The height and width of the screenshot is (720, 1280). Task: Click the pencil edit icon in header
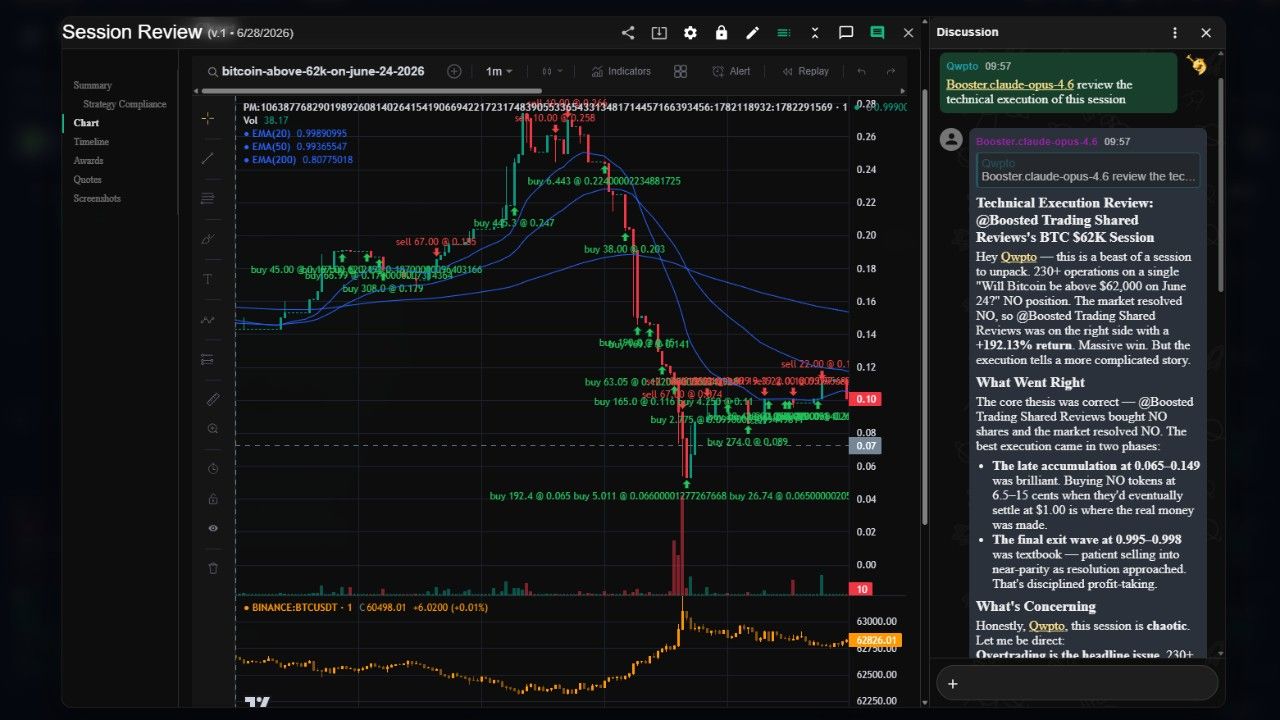[x=753, y=33]
